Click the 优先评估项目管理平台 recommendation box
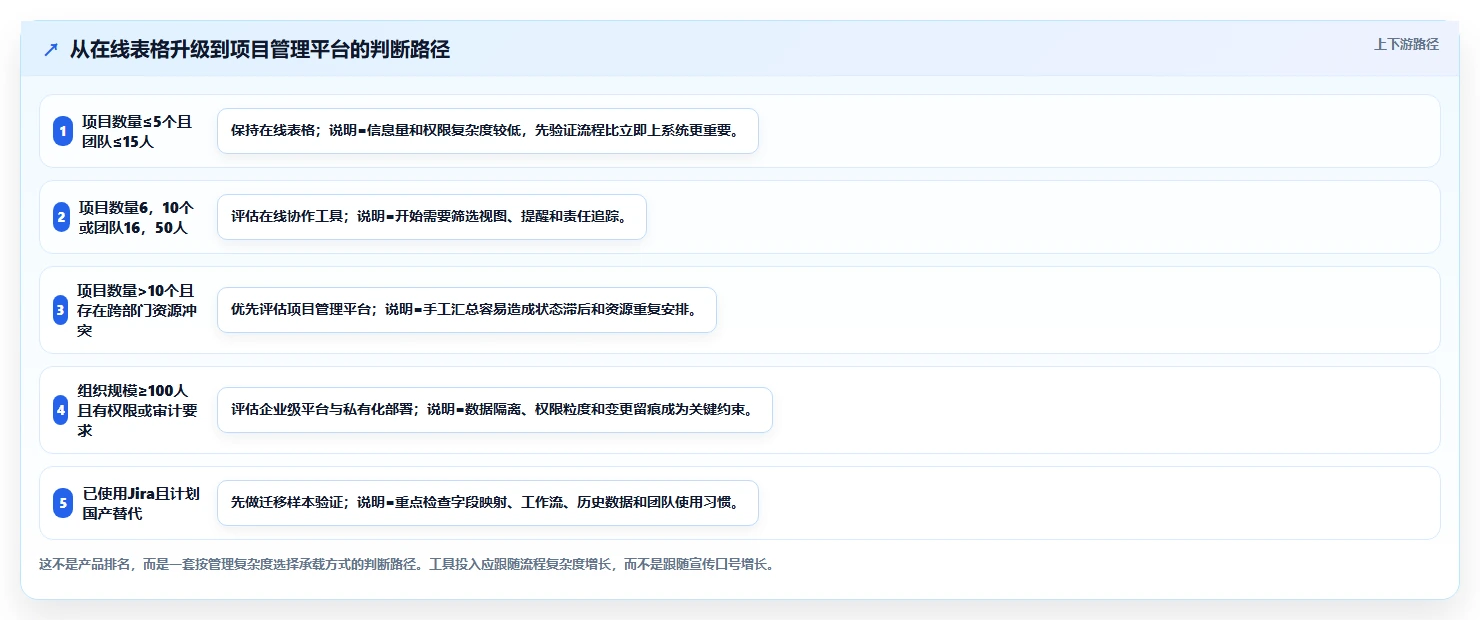The image size is (1480, 620). pyautogui.click(x=467, y=310)
